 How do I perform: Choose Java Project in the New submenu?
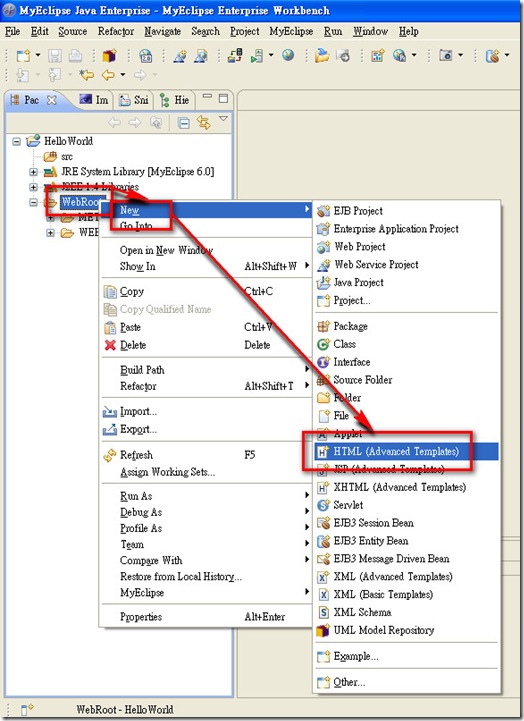coord(406,282)
